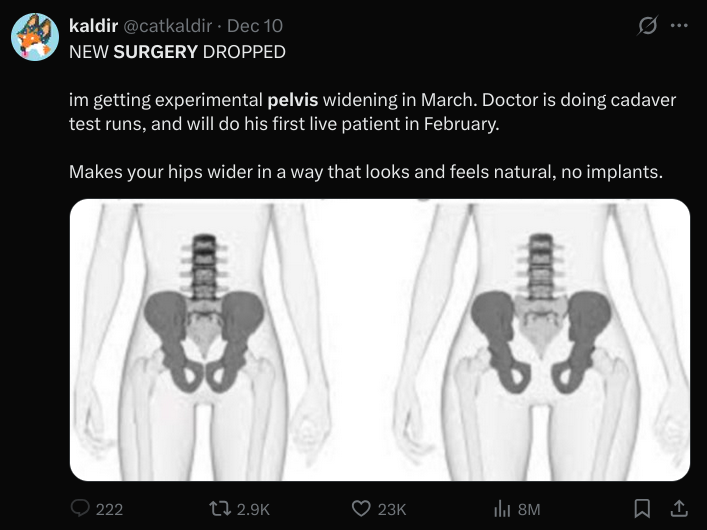Click the 23K likes count
The image size is (707, 530).
(392, 509)
